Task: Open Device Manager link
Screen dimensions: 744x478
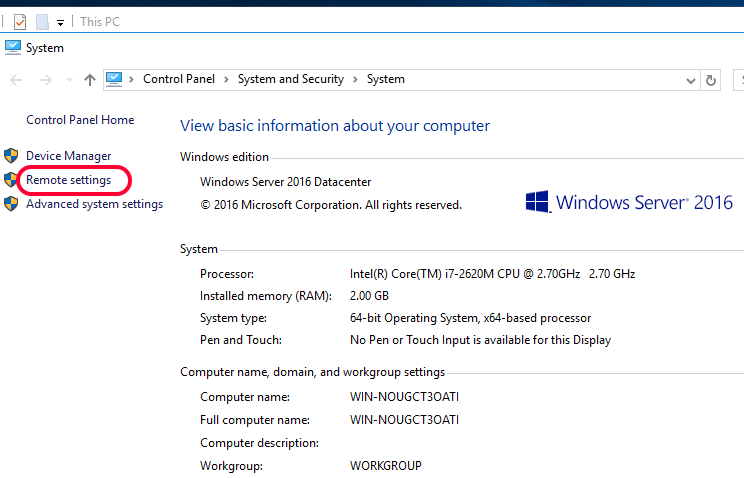Action: point(68,156)
